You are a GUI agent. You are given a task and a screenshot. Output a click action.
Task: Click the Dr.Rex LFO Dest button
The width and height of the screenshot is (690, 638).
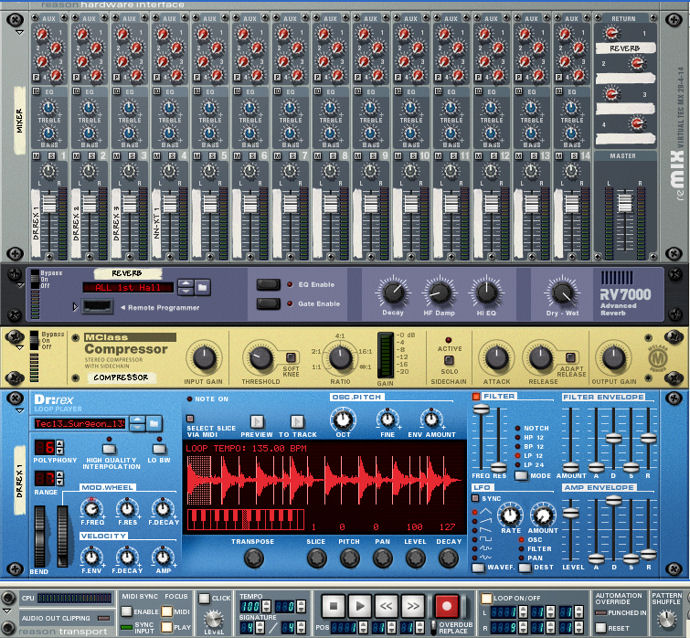point(525,568)
